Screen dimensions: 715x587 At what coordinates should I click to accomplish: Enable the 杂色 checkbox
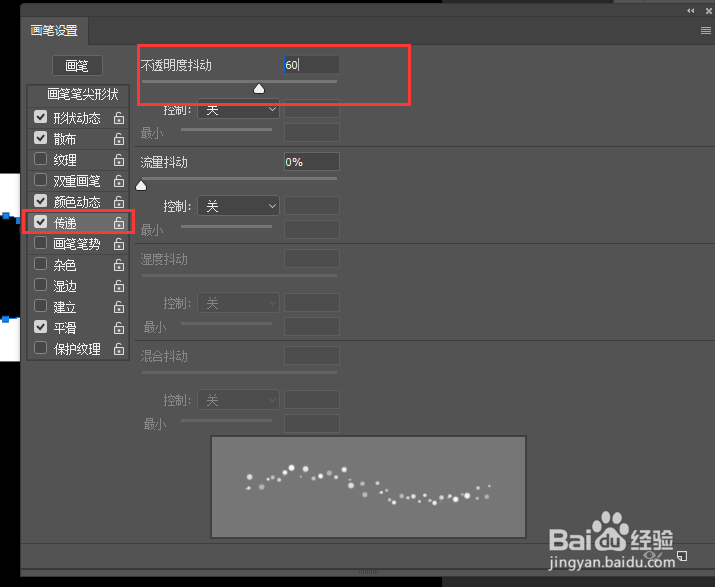pyautogui.click(x=41, y=264)
